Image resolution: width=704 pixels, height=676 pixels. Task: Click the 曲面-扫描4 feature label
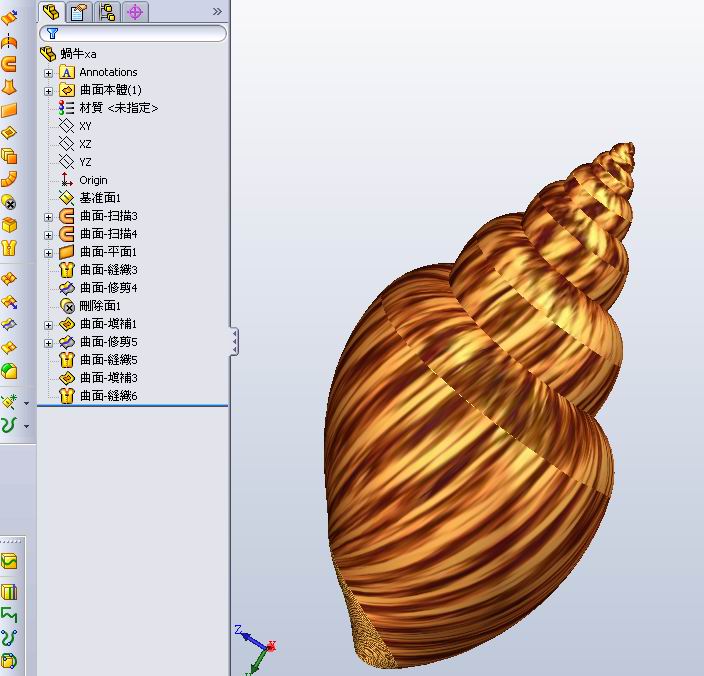[x=109, y=234]
